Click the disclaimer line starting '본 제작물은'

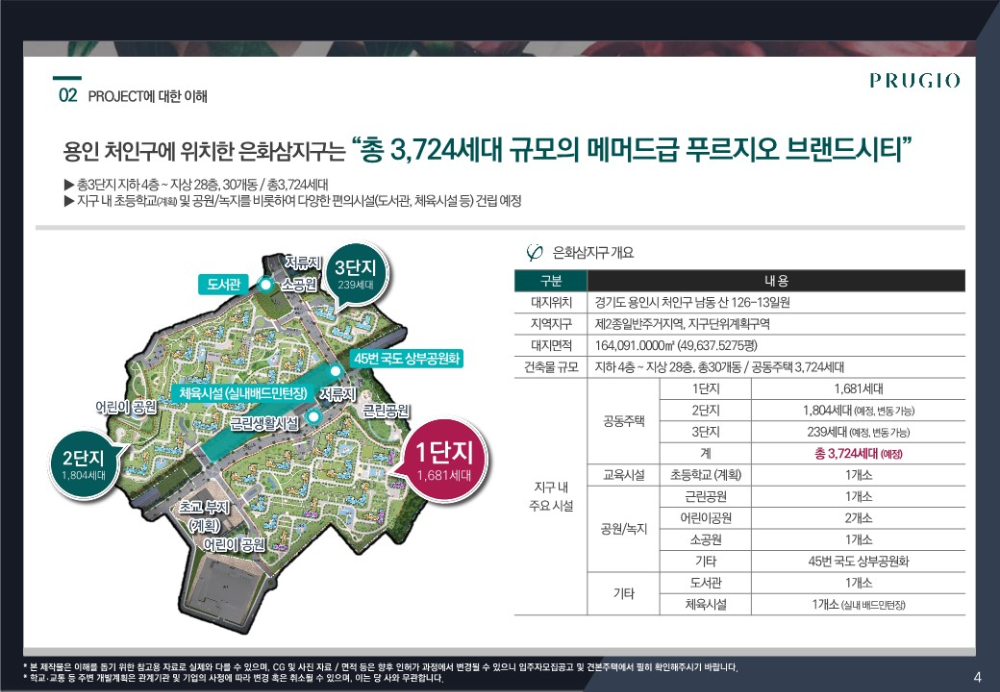pyautogui.click(x=381, y=667)
